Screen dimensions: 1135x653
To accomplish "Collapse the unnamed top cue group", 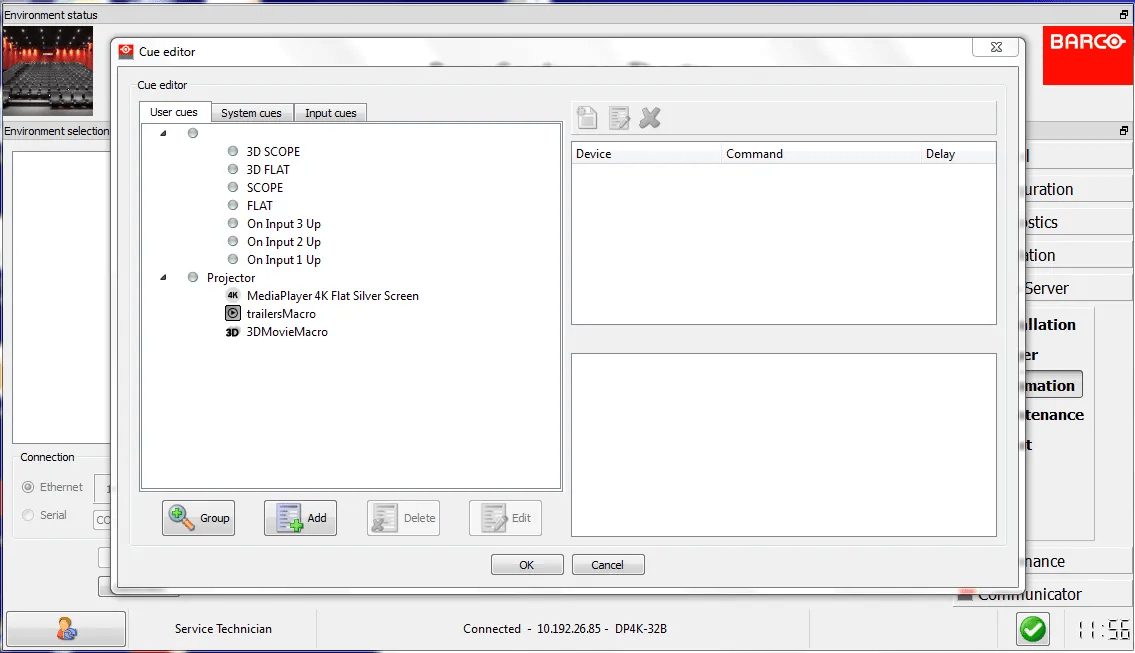I will 163,133.
